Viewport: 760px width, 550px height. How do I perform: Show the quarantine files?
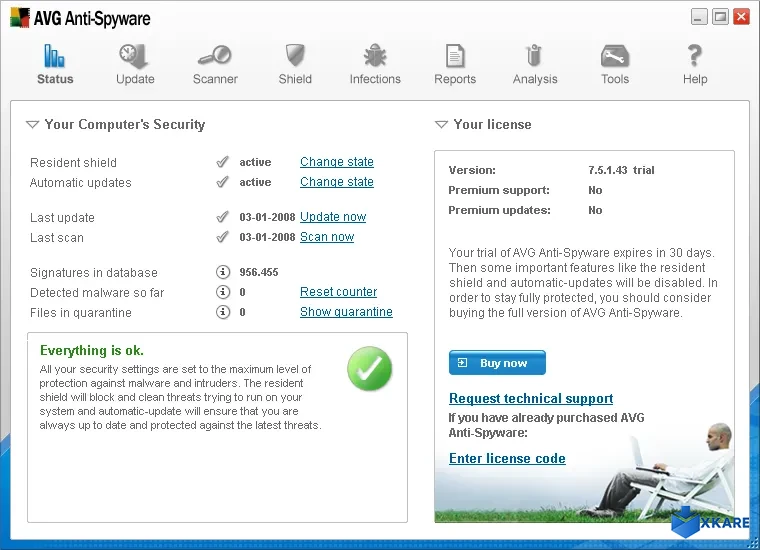(x=346, y=312)
